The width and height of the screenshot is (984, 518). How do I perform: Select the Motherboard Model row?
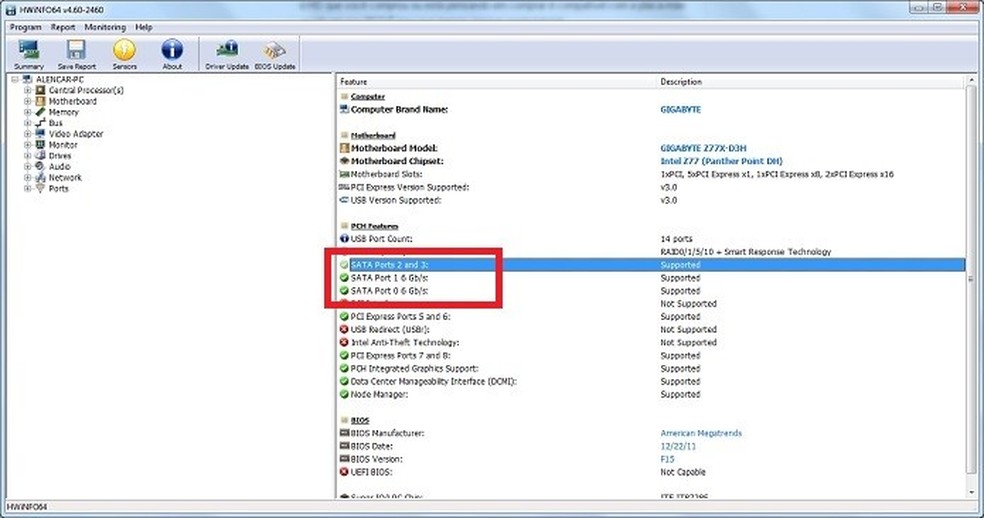[x=651, y=148]
